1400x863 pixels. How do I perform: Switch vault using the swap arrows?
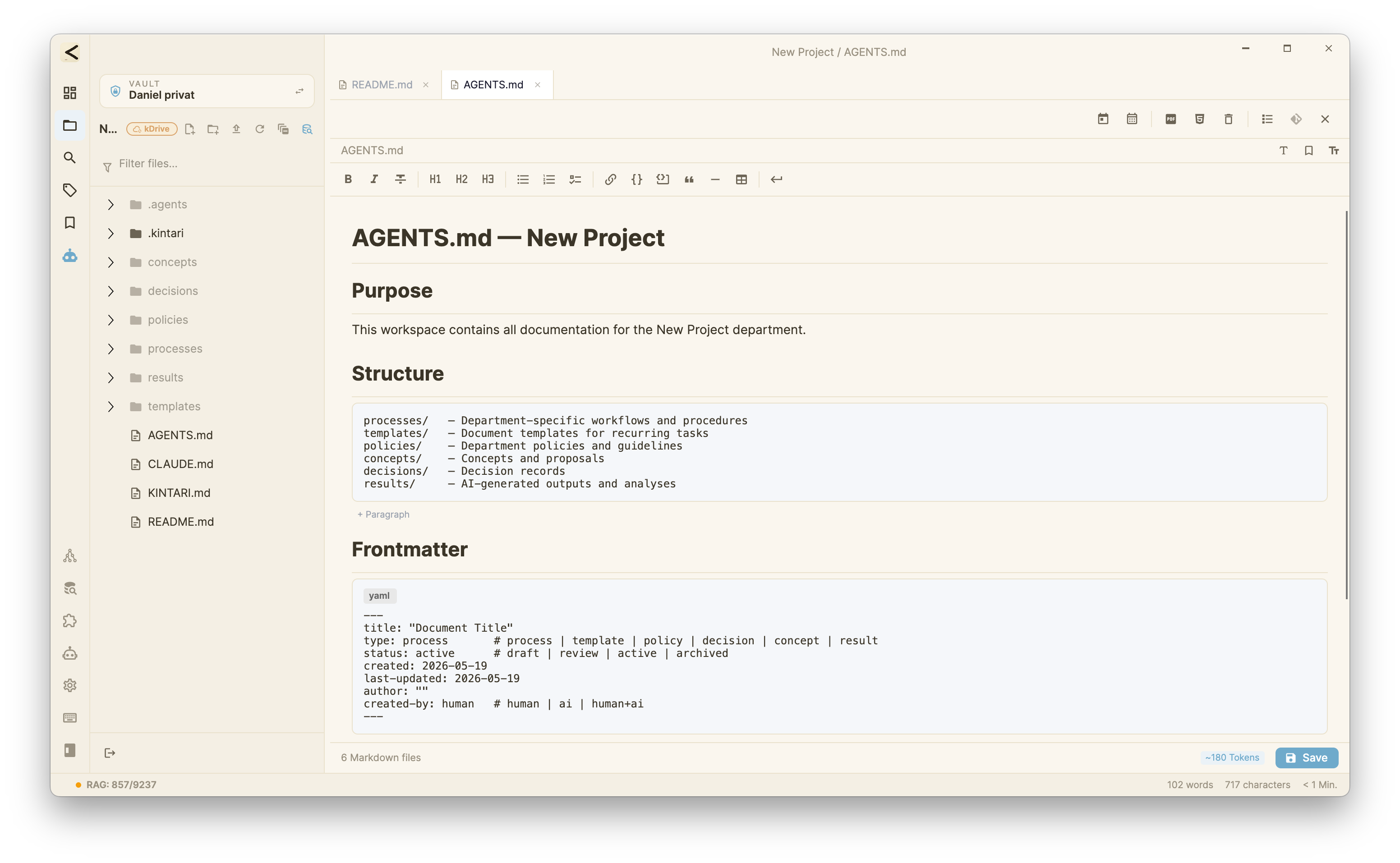click(299, 92)
